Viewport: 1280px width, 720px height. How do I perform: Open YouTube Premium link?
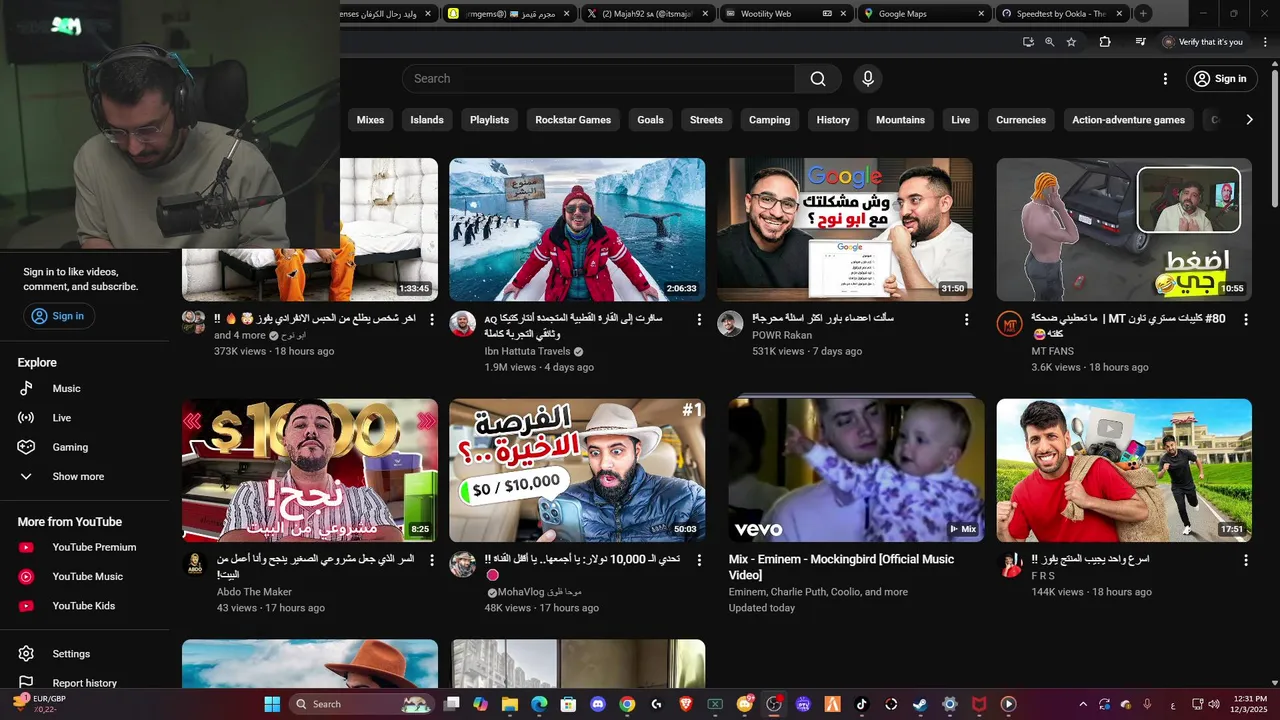tap(94, 548)
